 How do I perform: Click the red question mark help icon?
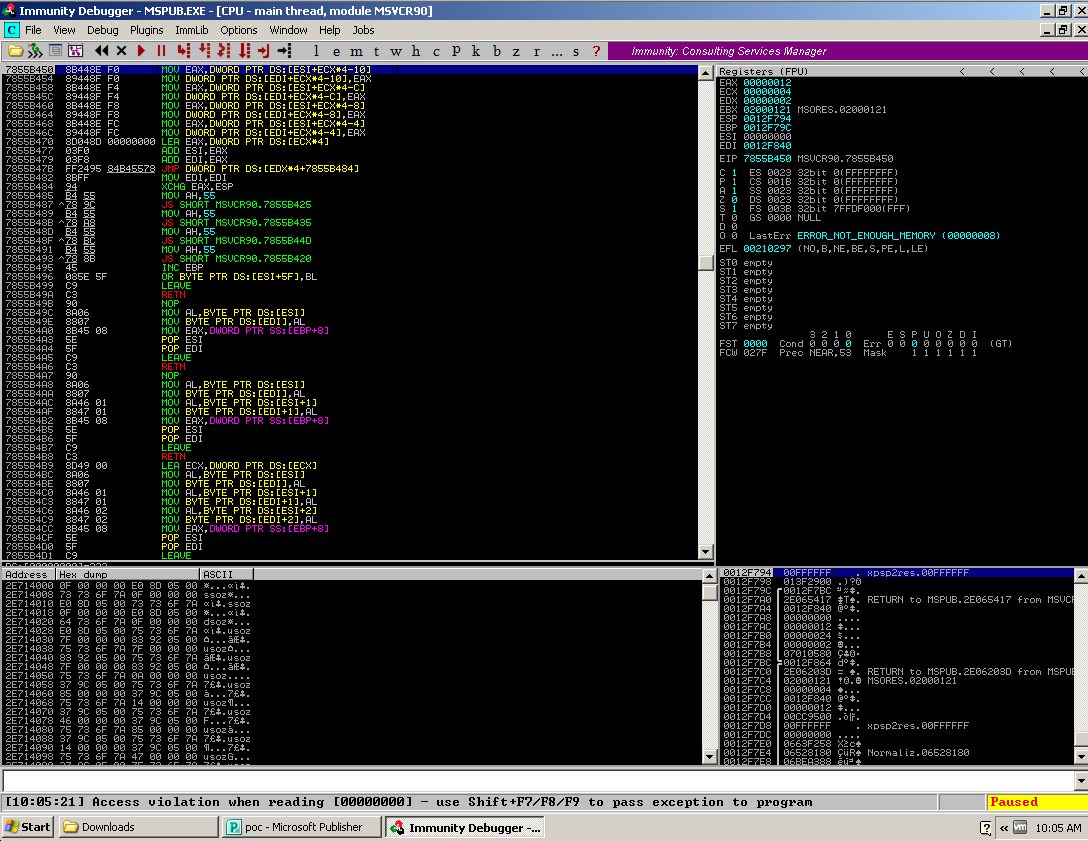coord(596,51)
